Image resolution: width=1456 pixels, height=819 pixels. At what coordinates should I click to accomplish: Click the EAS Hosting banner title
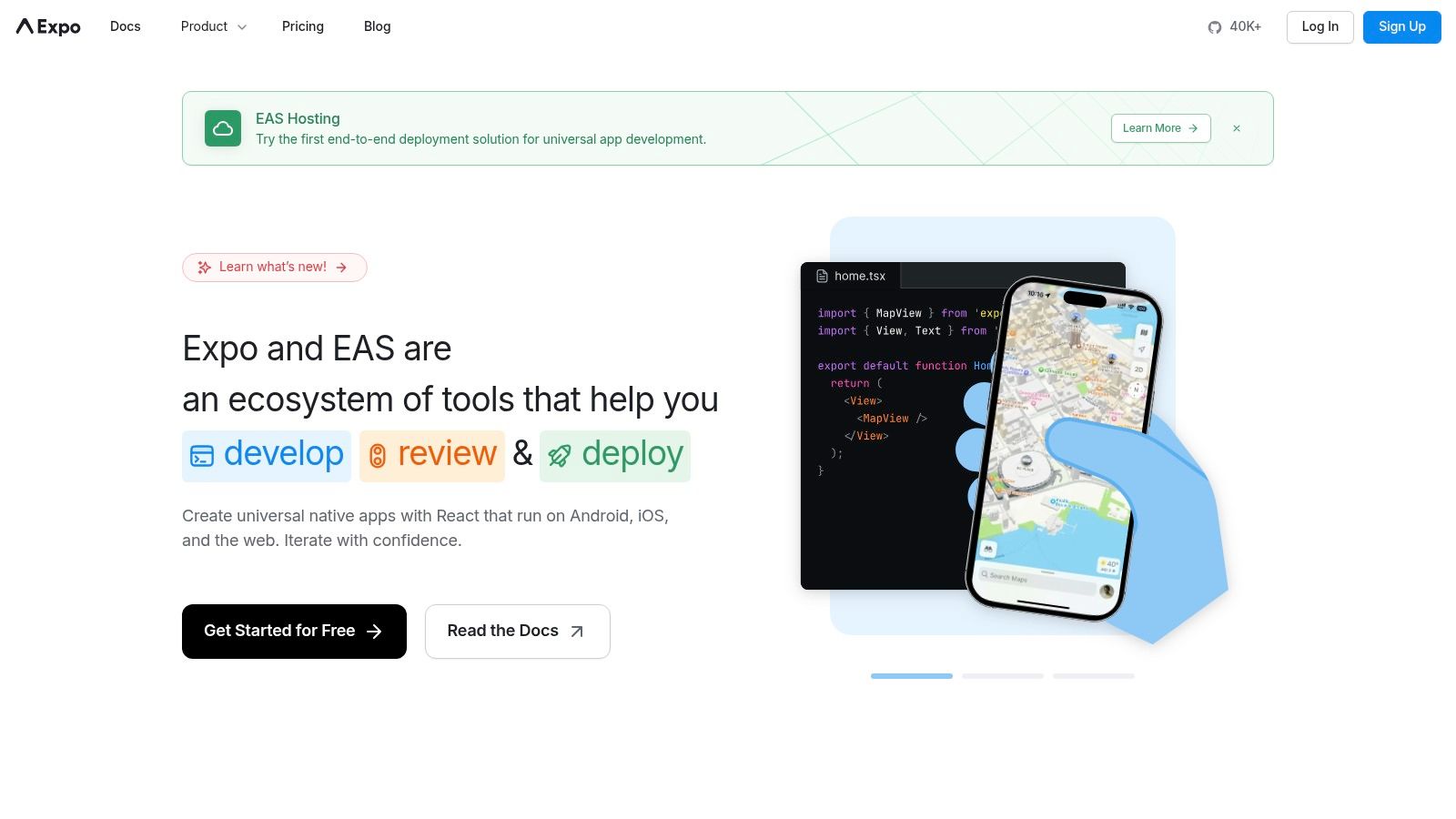pyautogui.click(x=298, y=118)
